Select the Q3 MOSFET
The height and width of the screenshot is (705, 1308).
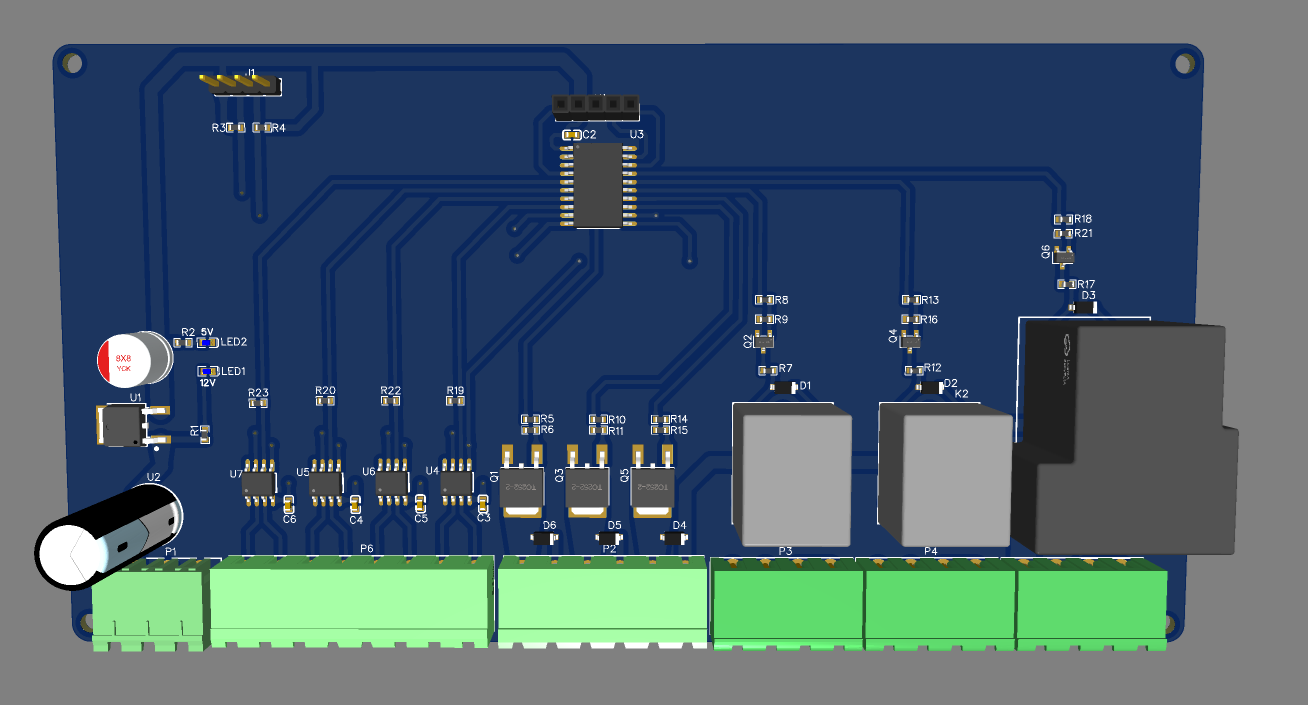point(587,483)
